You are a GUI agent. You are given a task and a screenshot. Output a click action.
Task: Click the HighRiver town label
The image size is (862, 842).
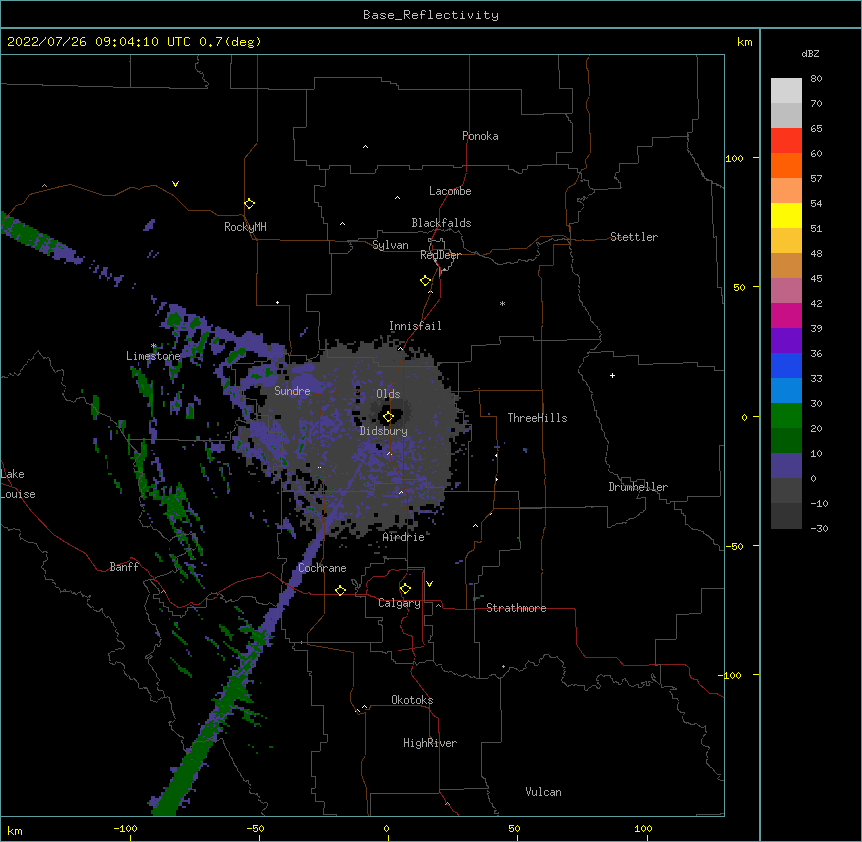(430, 743)
